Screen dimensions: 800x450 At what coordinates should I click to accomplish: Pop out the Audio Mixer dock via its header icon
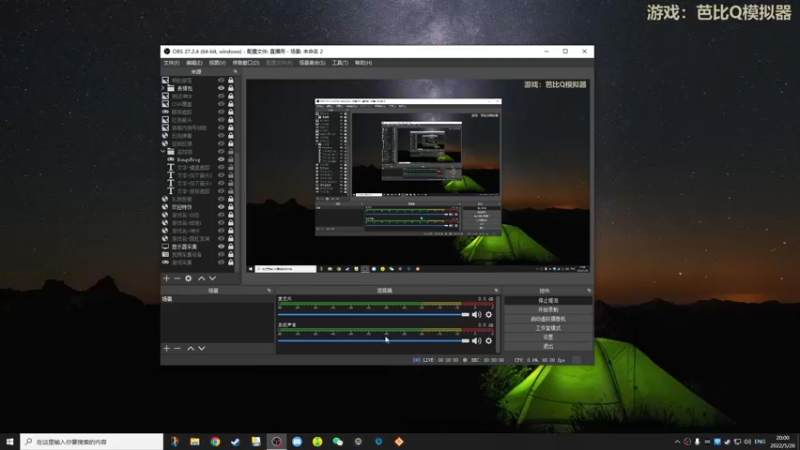(496, 290)
